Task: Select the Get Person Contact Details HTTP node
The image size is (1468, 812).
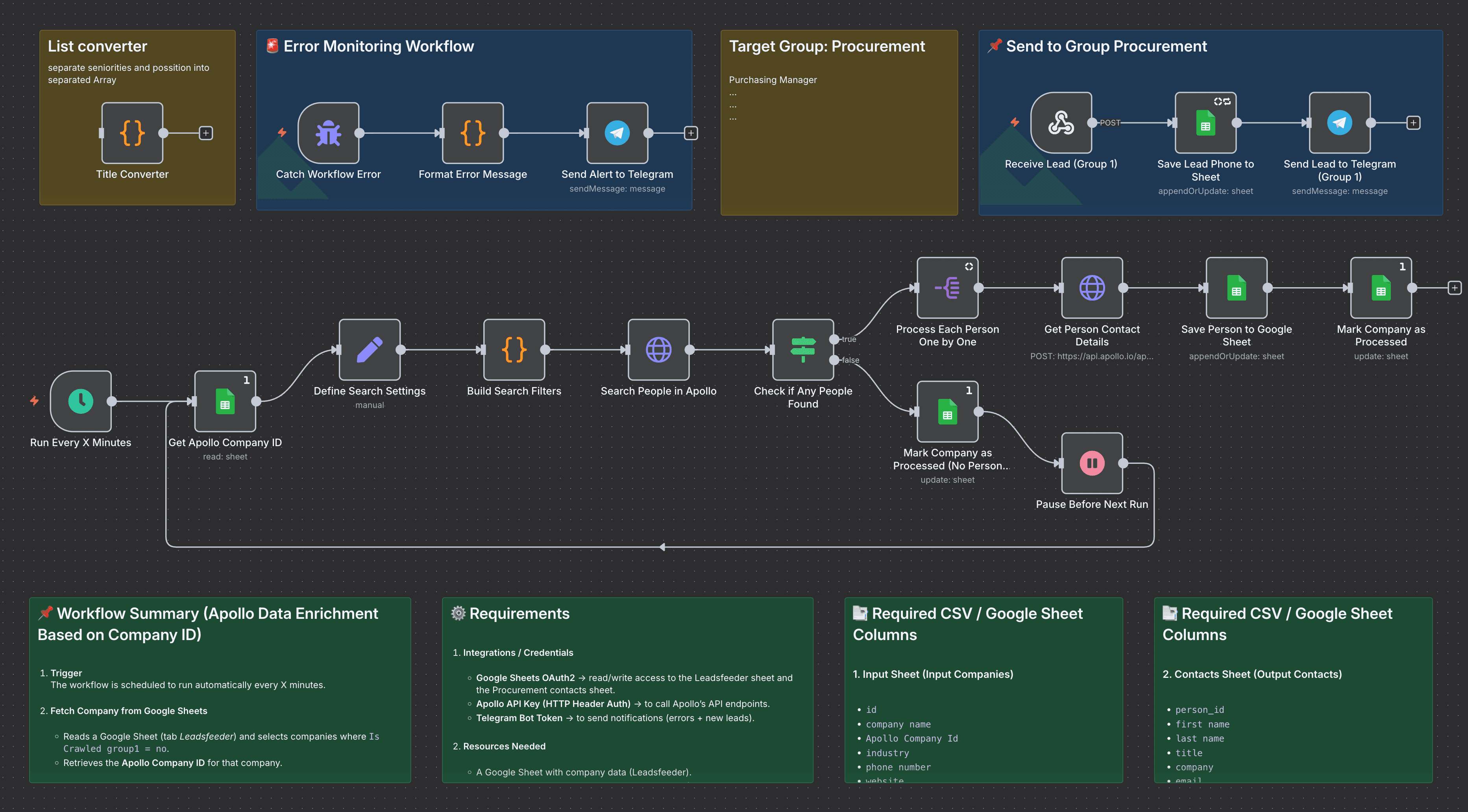Action: click(1092, 288)
